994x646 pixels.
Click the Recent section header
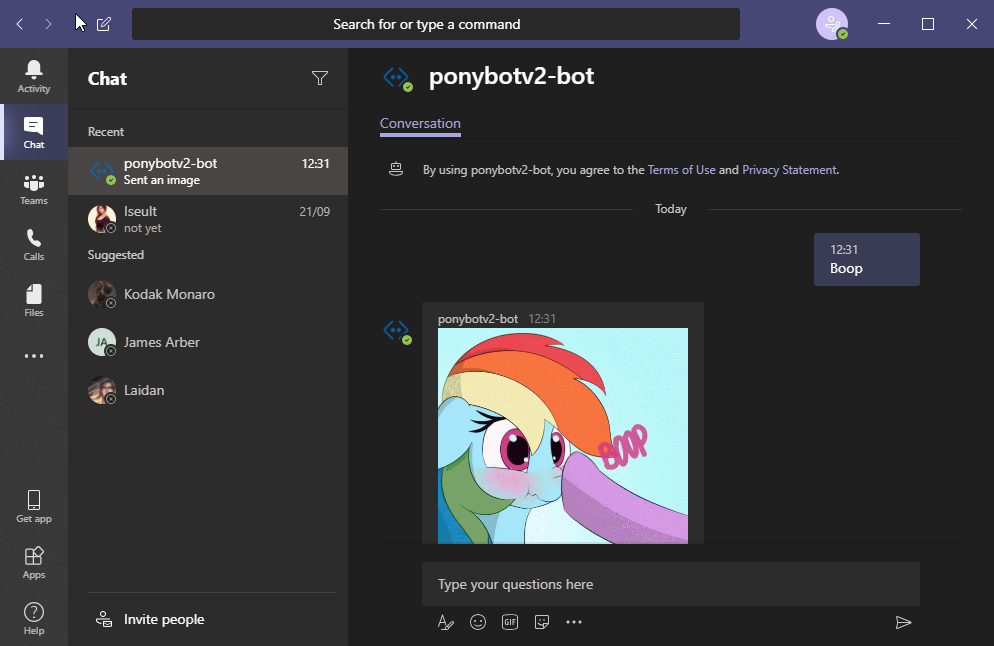coord(106,132)
